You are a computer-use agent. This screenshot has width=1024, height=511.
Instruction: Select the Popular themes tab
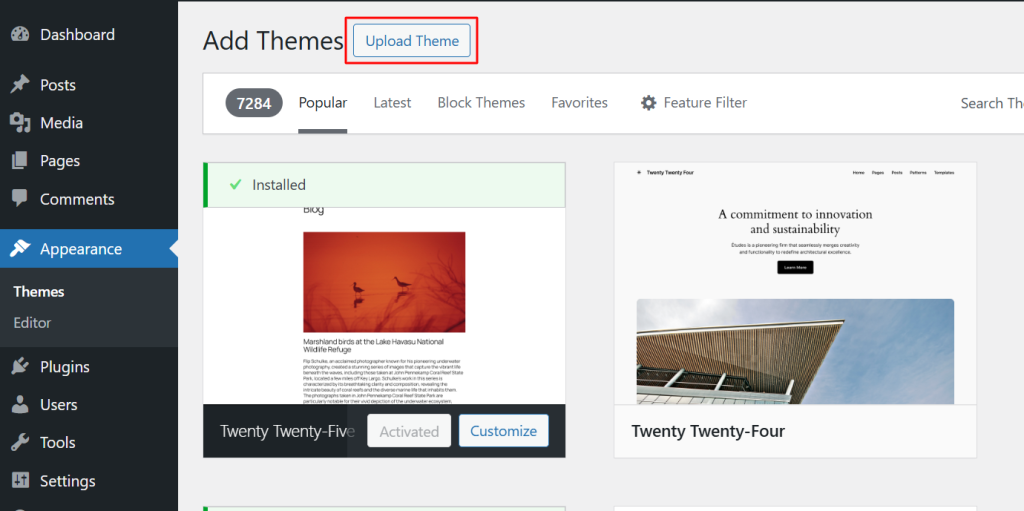pyautogui.click(x=323, y=103)
